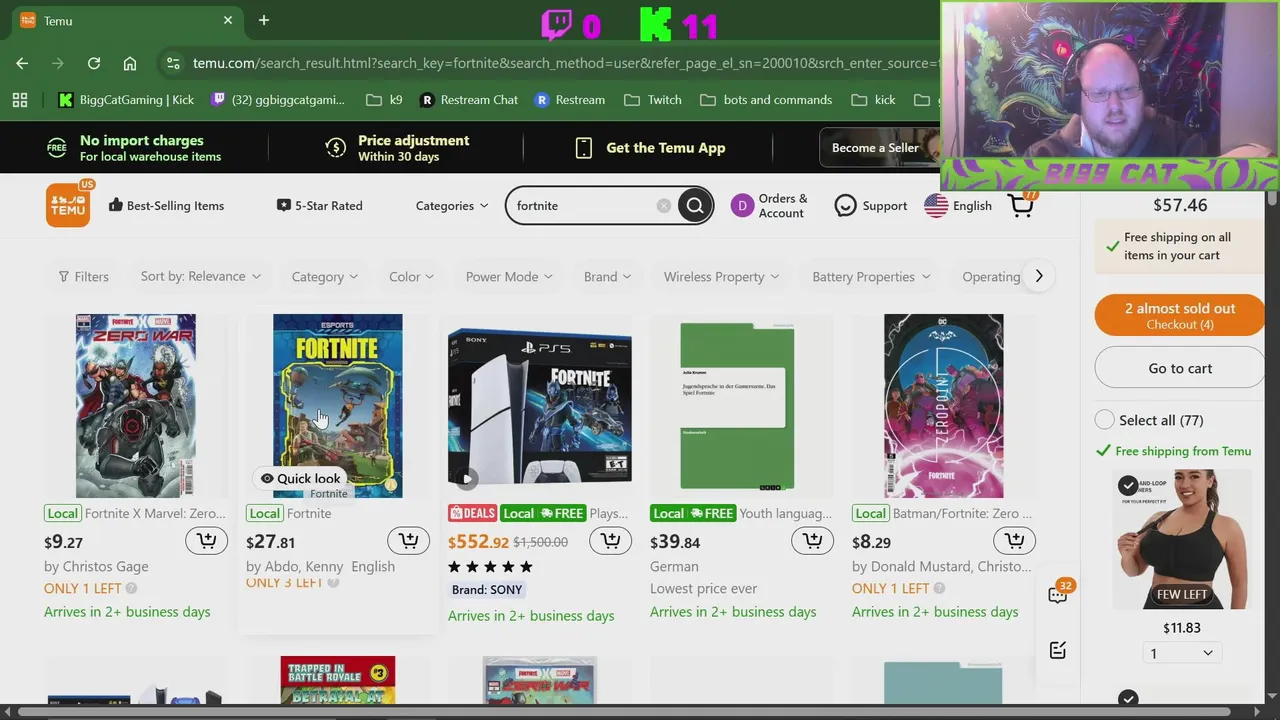Open the browser home page icon
The image size is (1280, 720).
(x=130, y=63)
